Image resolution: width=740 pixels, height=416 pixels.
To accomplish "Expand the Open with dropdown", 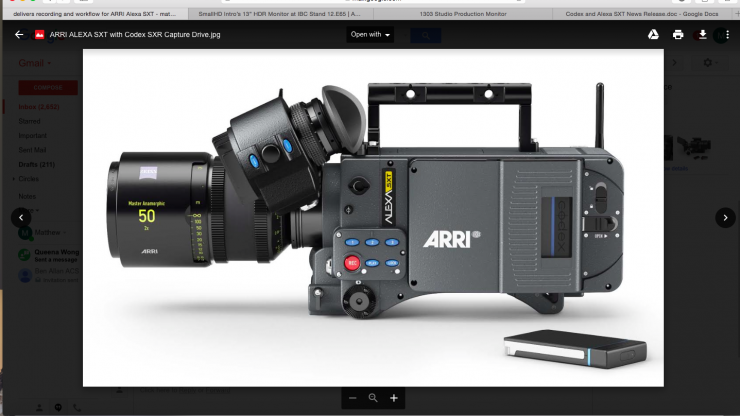I will click(x=370, y=34).
